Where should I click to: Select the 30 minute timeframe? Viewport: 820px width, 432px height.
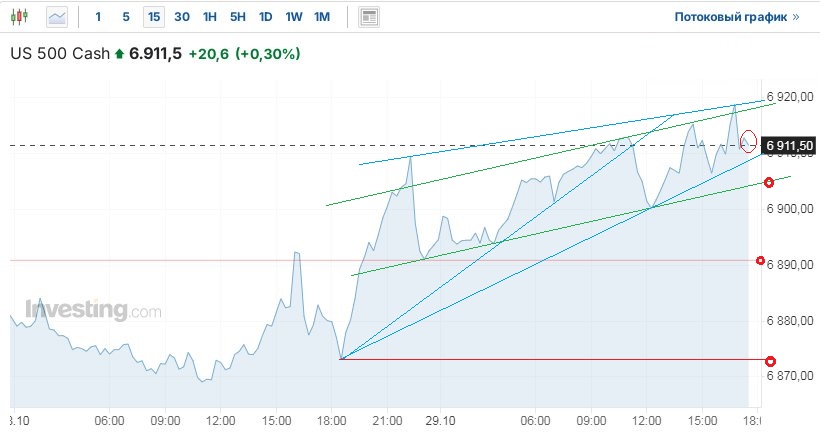181,17
